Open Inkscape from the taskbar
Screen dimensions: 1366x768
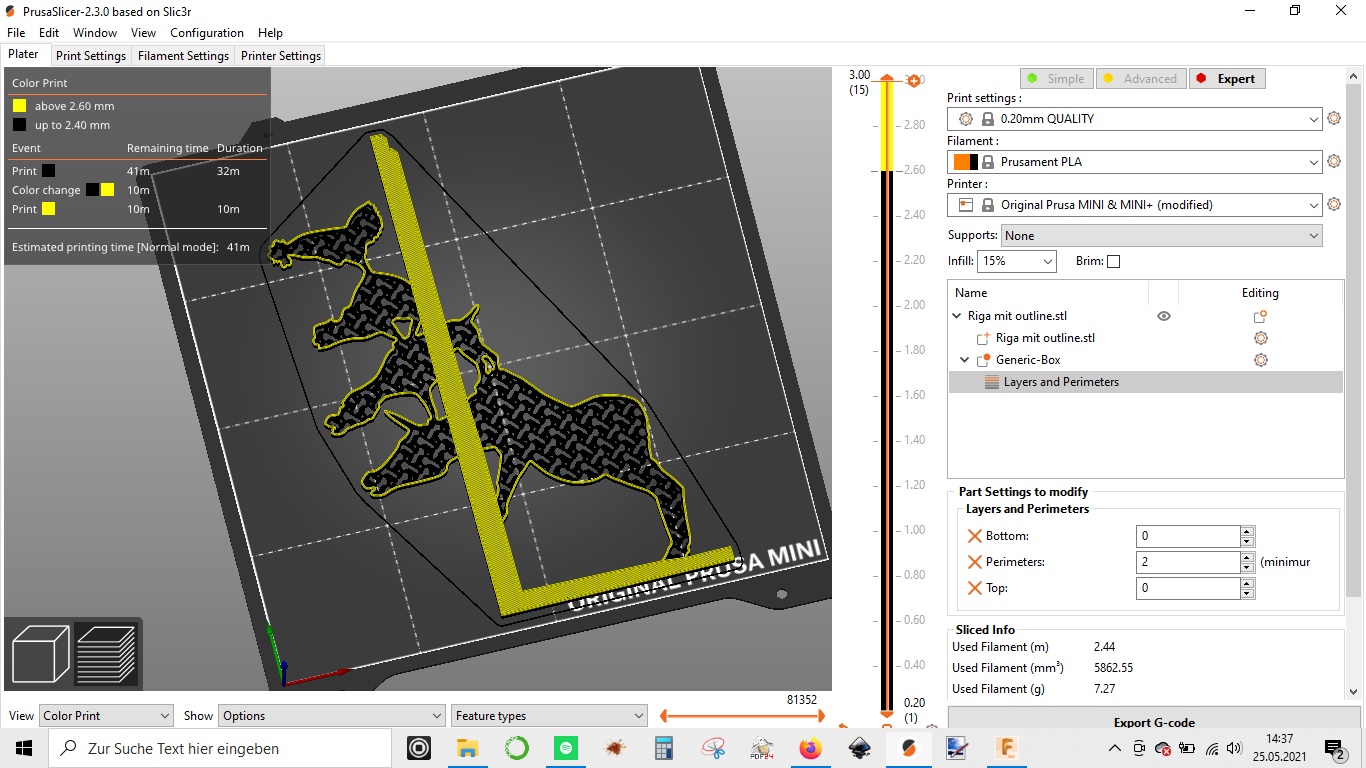[x=859, y=748]
